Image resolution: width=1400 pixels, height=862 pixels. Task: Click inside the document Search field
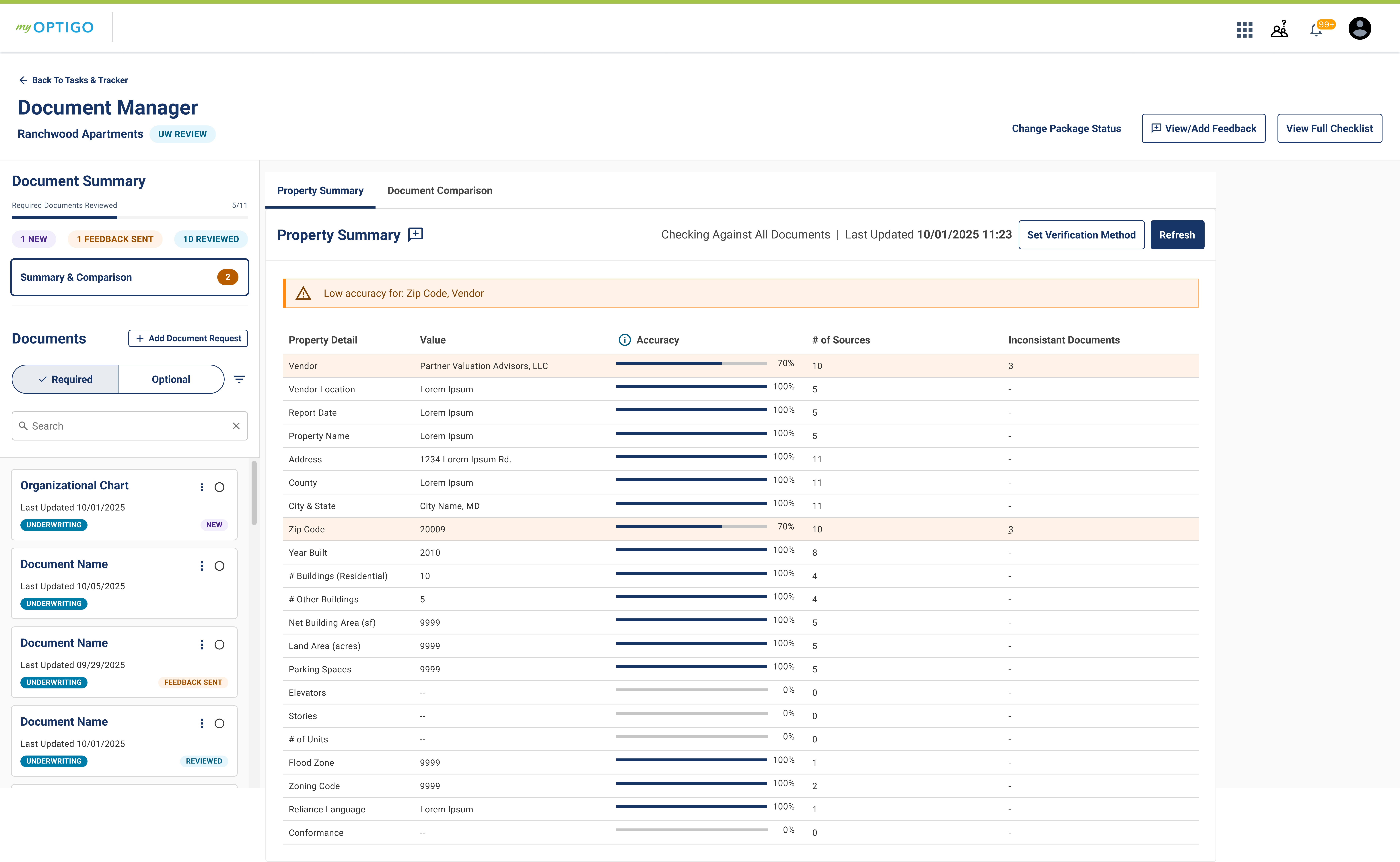130,426
